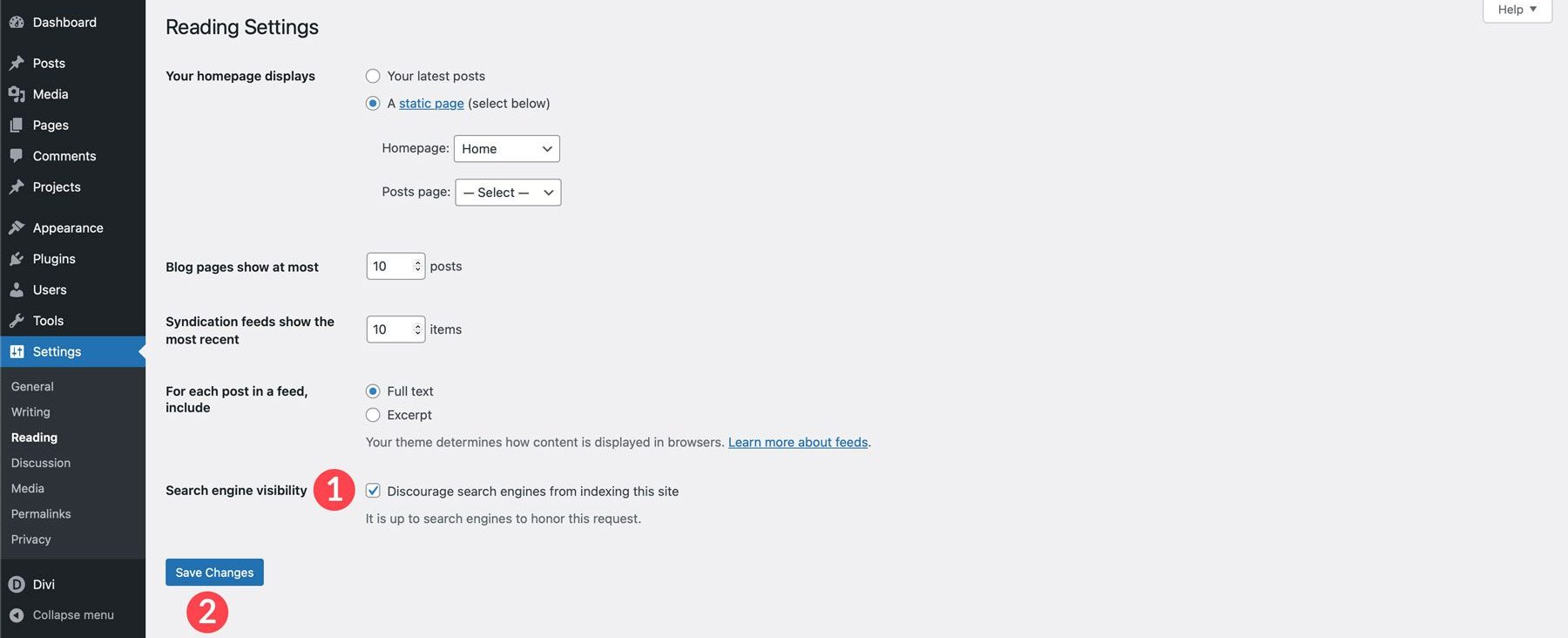Open the Plugins icon
This screenshot has width=1568, height=638.
[x=17, y=258]
